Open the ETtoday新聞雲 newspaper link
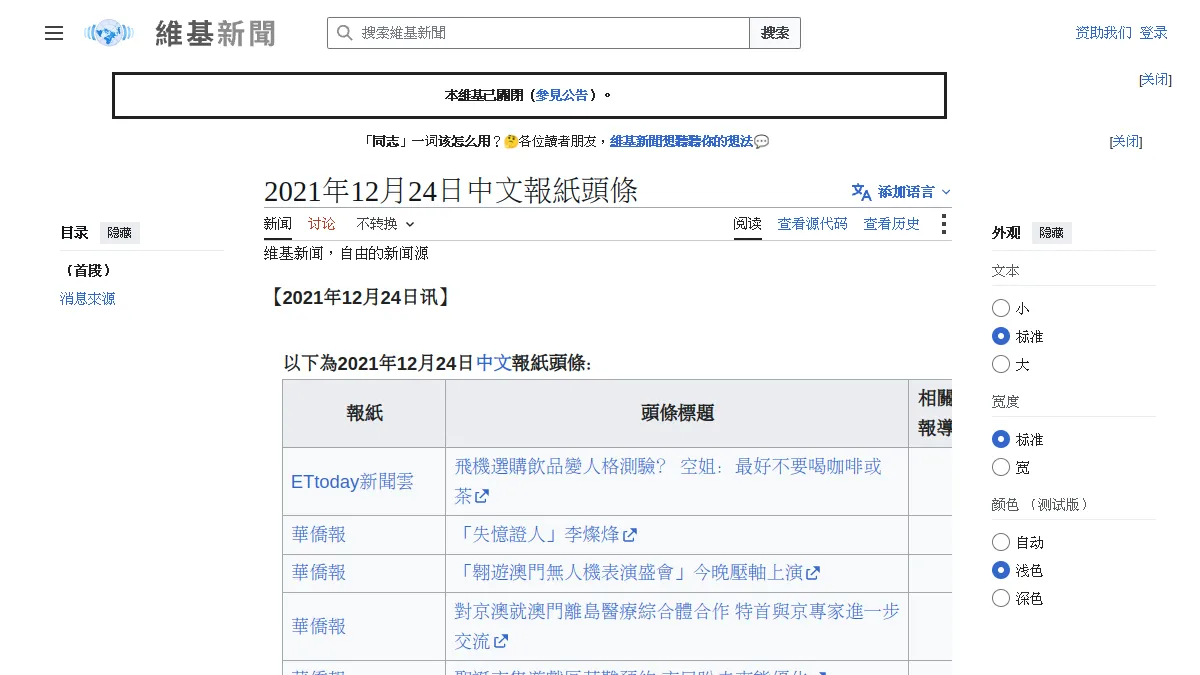The width and height of the screenshot is (1200, 675). pos(352,481)
